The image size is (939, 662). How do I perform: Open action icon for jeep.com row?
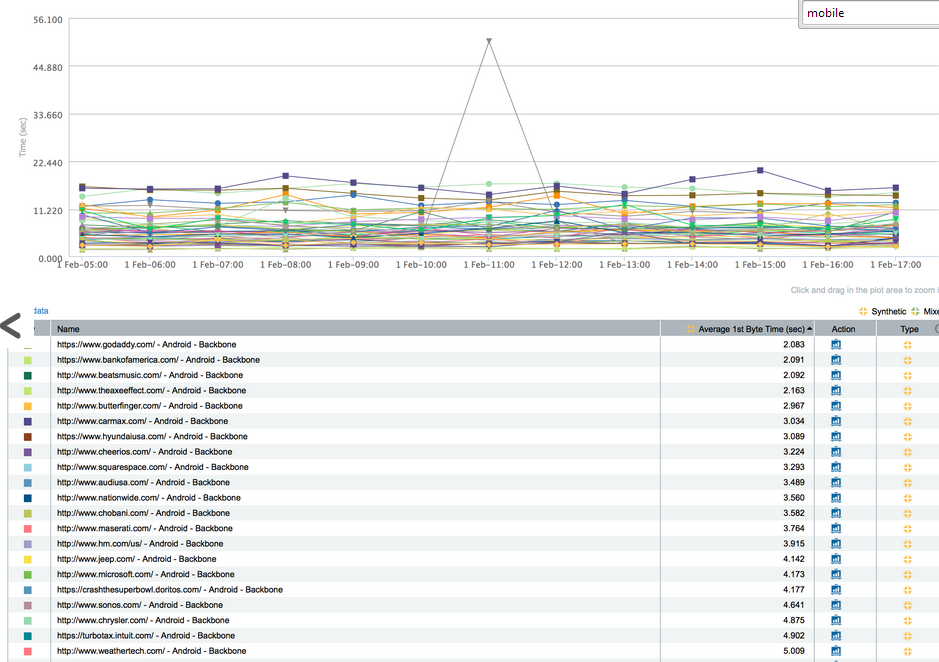click(836, 559)
